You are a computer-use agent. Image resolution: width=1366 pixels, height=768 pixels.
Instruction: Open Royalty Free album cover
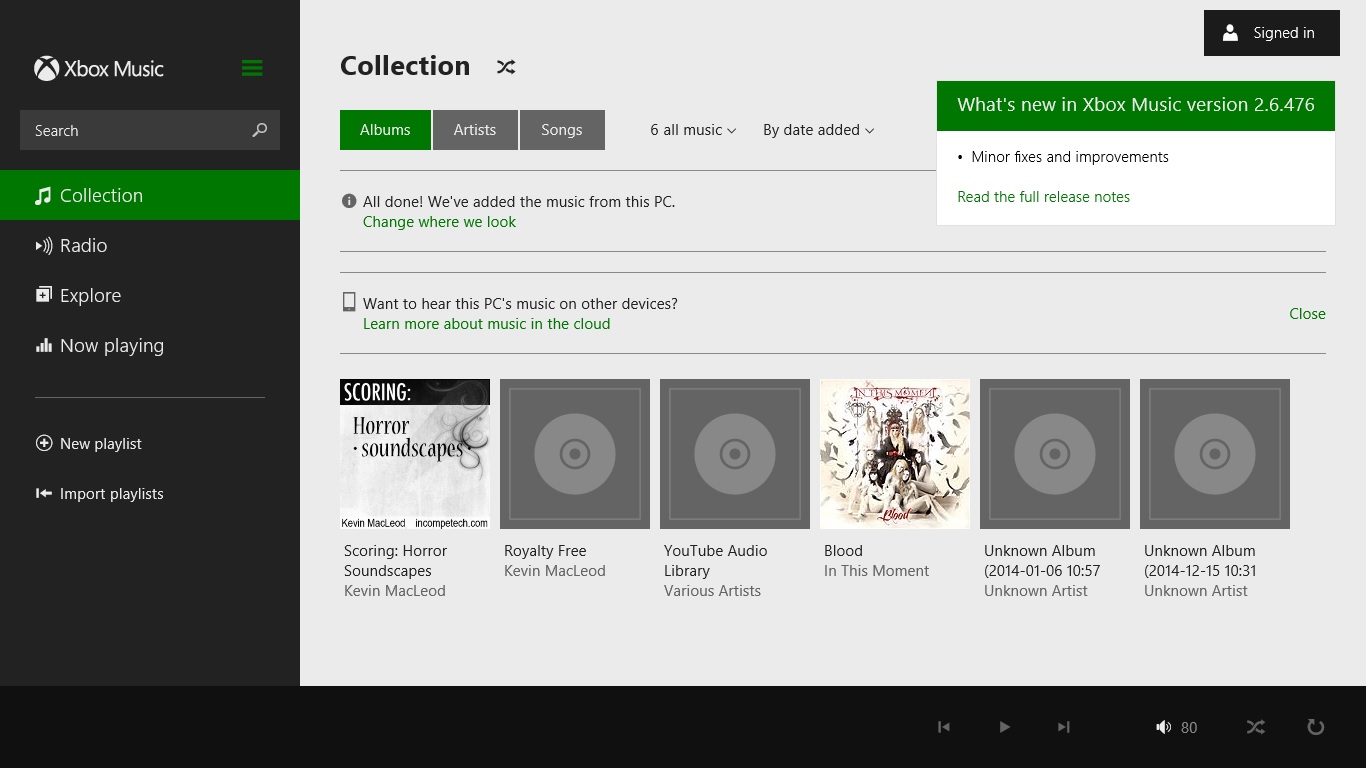coord(575,454)
